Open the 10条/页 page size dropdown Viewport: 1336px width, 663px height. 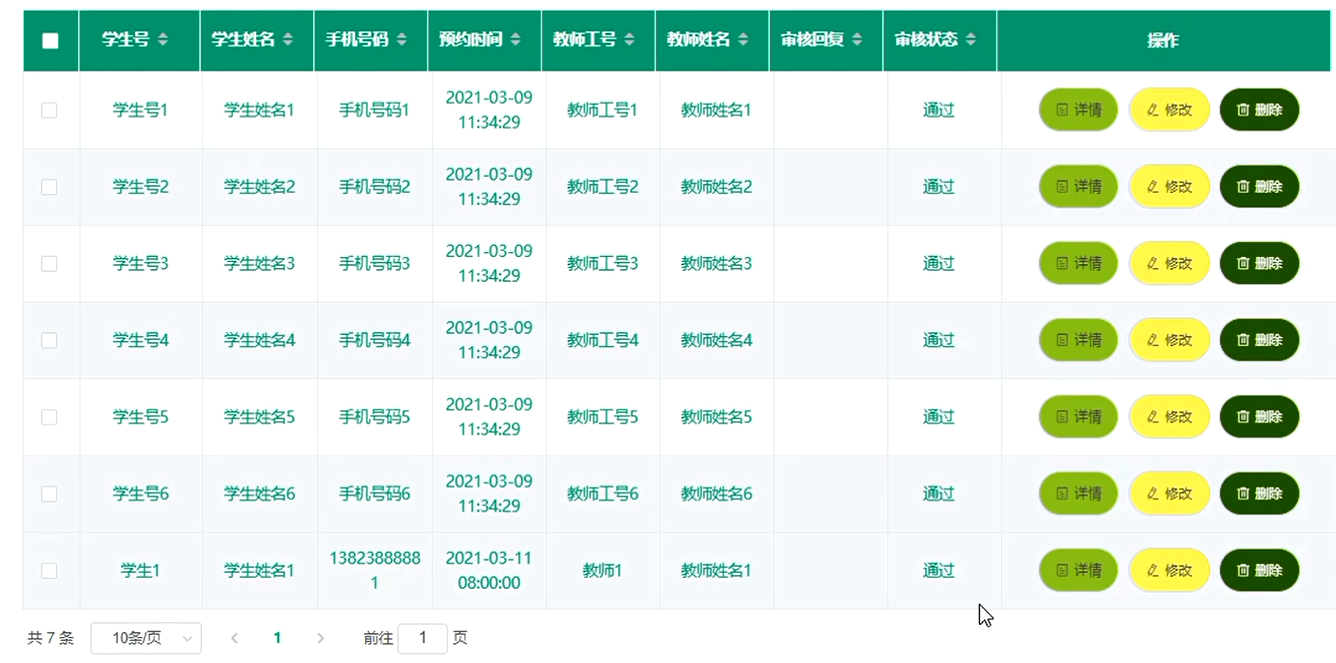point(146,638)
